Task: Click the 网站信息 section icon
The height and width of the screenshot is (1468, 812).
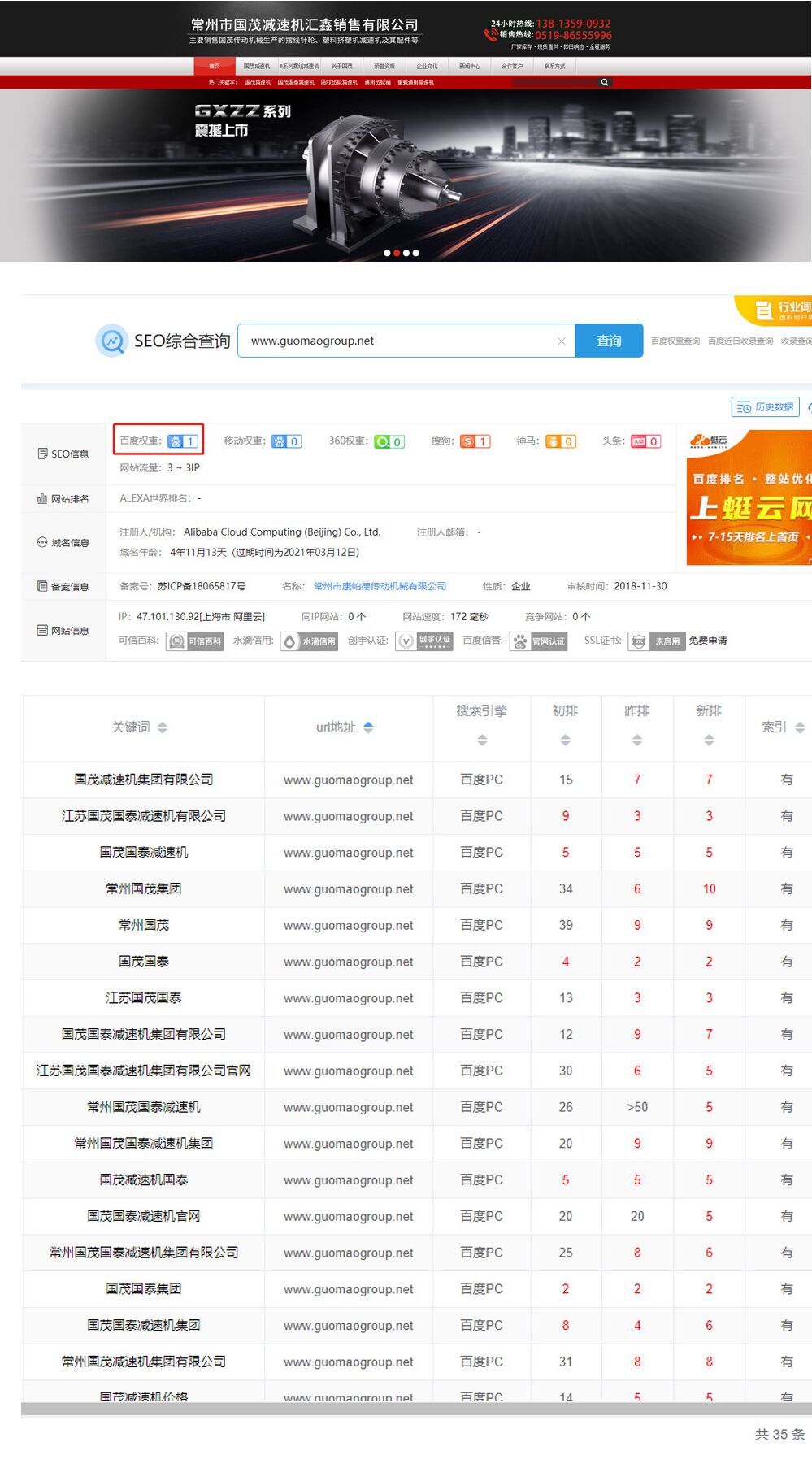Action: [42, 630]
